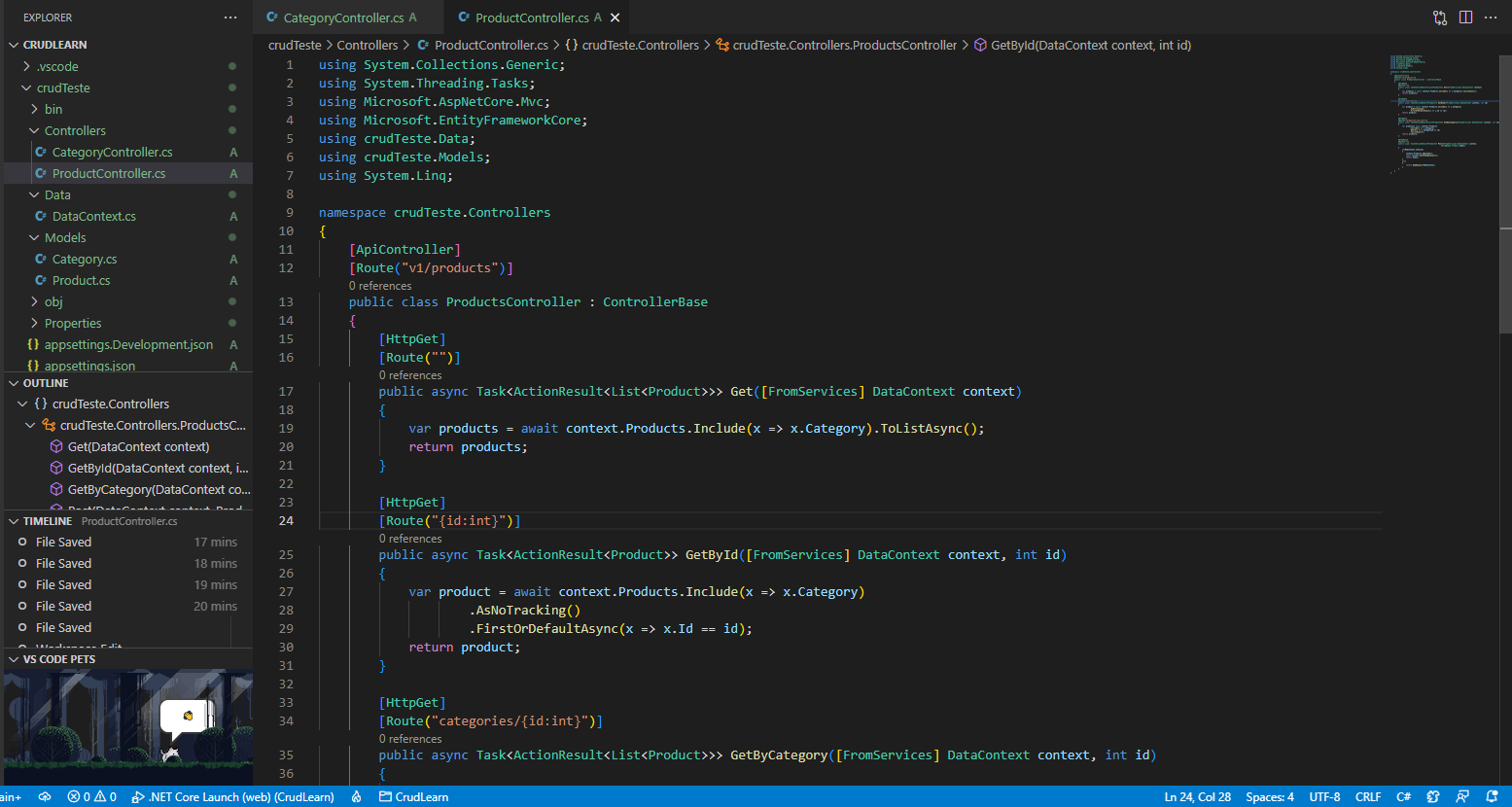Collapse the Controllers folder
The height and width of the screenshot is (807, 1512).
coord(73,129)
